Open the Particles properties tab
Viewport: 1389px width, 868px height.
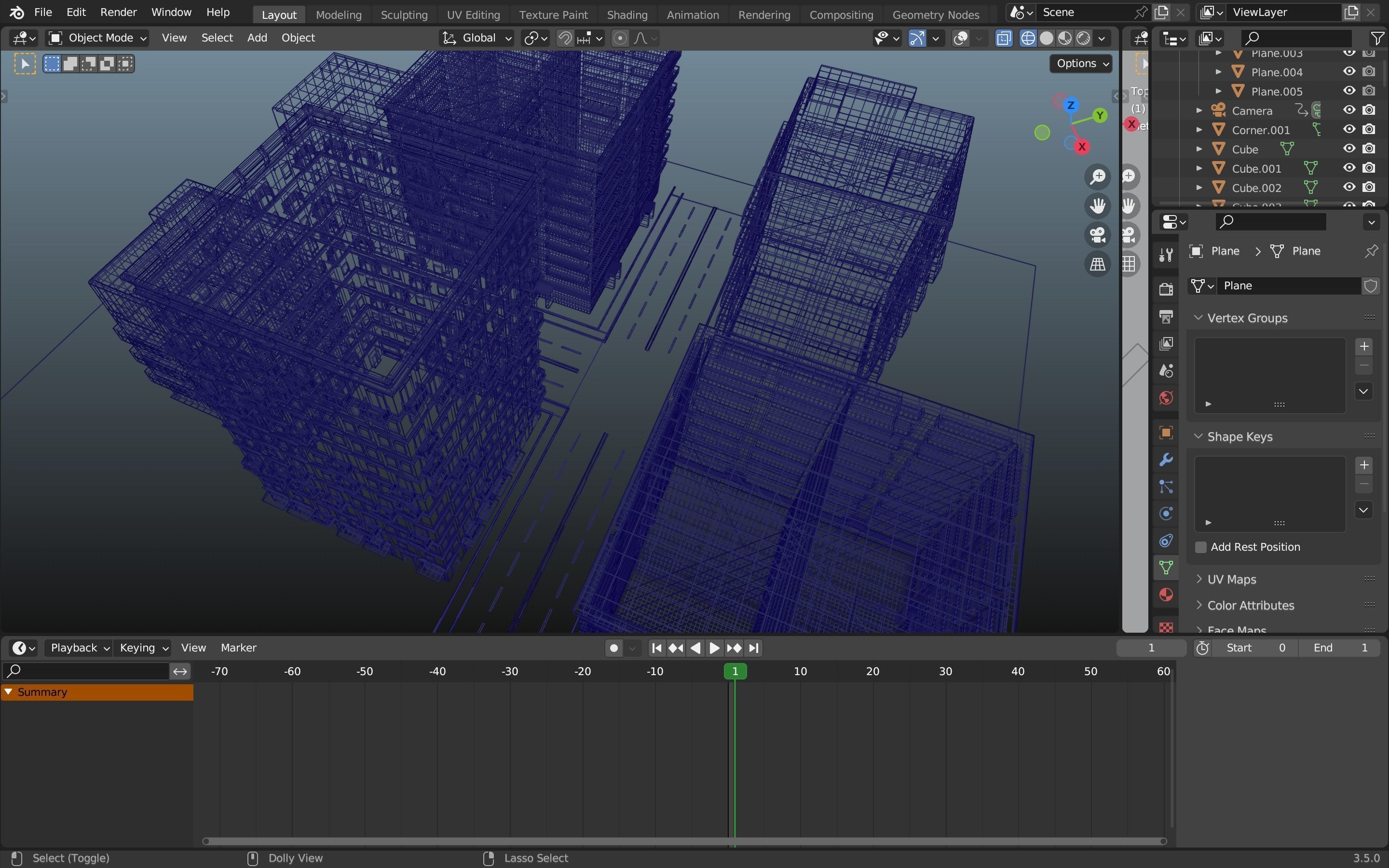[1166, 487]
